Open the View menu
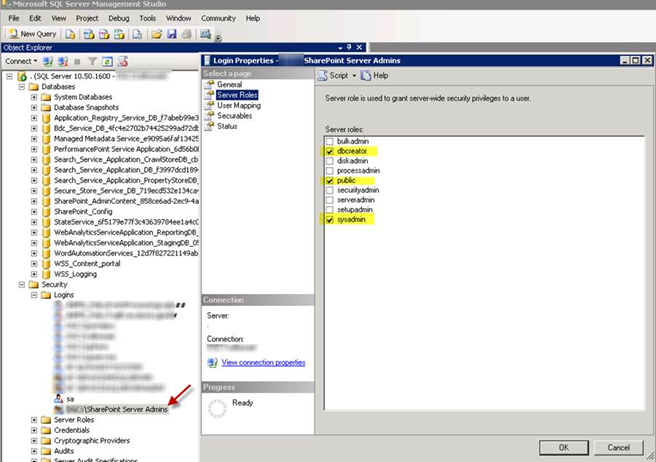656x462 pixels. pos(59,18)
